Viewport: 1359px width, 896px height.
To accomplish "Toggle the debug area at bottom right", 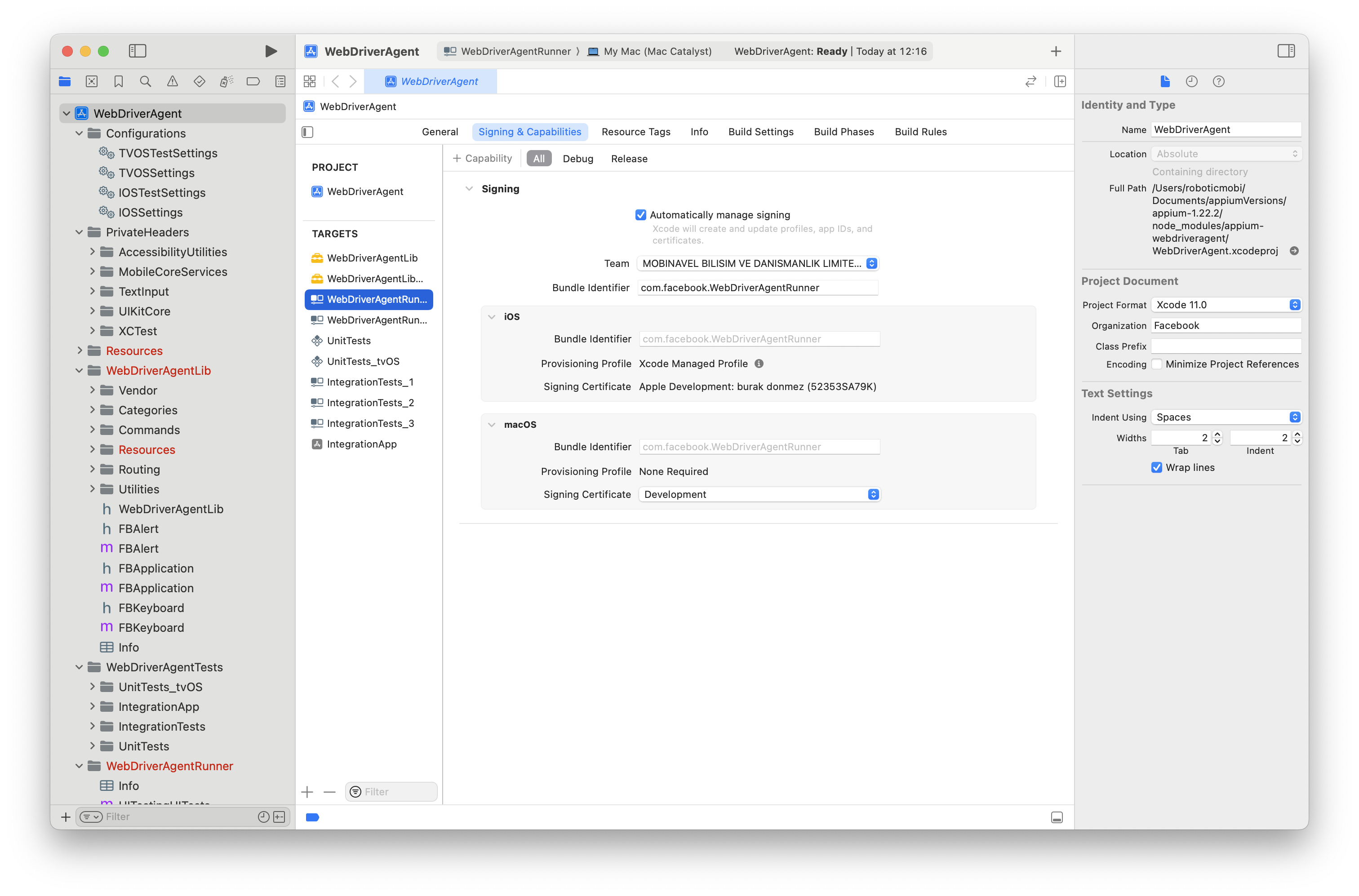I will point(1057,818).
